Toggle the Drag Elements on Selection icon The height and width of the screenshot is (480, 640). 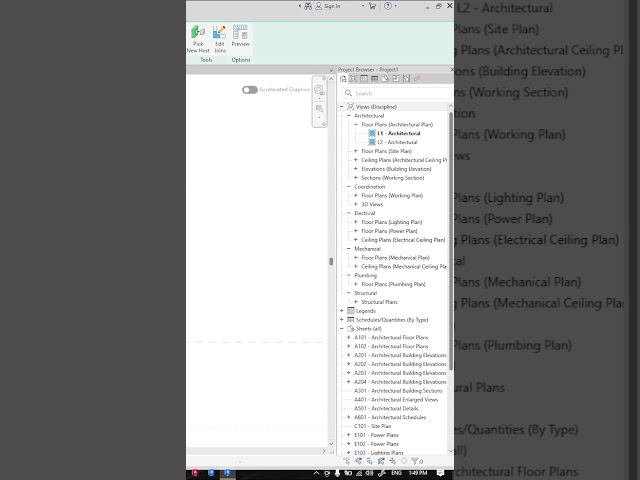[x=393, y=461]
